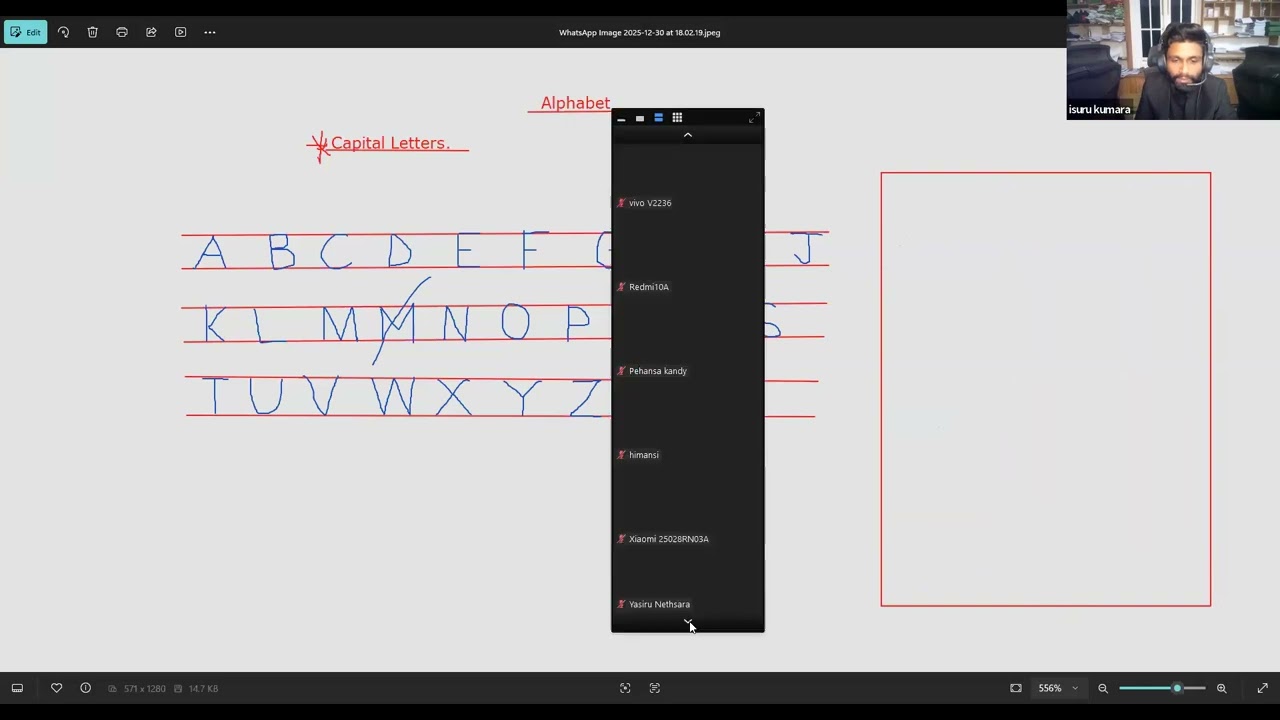This screenshot has width=1280, height=720.
Task: Rotate the image using the rotate icon
Action: point(63,32)
